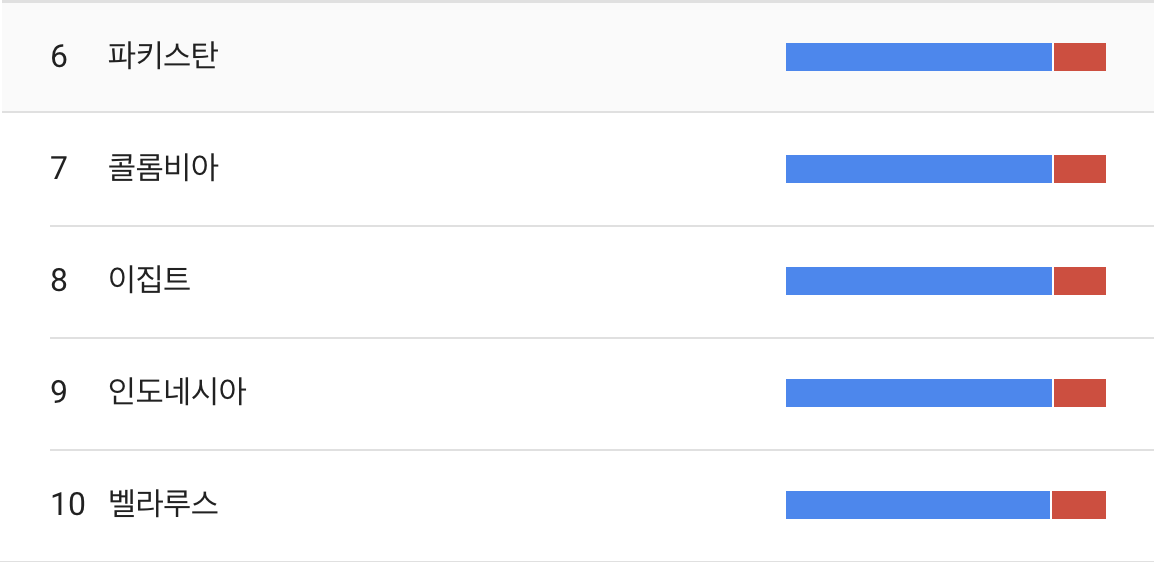Click the red bar segment for 벨라루스
Screen dimensions: 1154x562
point(1079,505)
